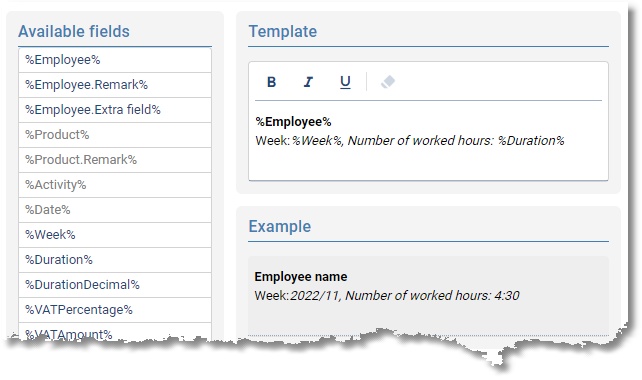Choose the %Date% field
The image size is (642, 380).
115,210
